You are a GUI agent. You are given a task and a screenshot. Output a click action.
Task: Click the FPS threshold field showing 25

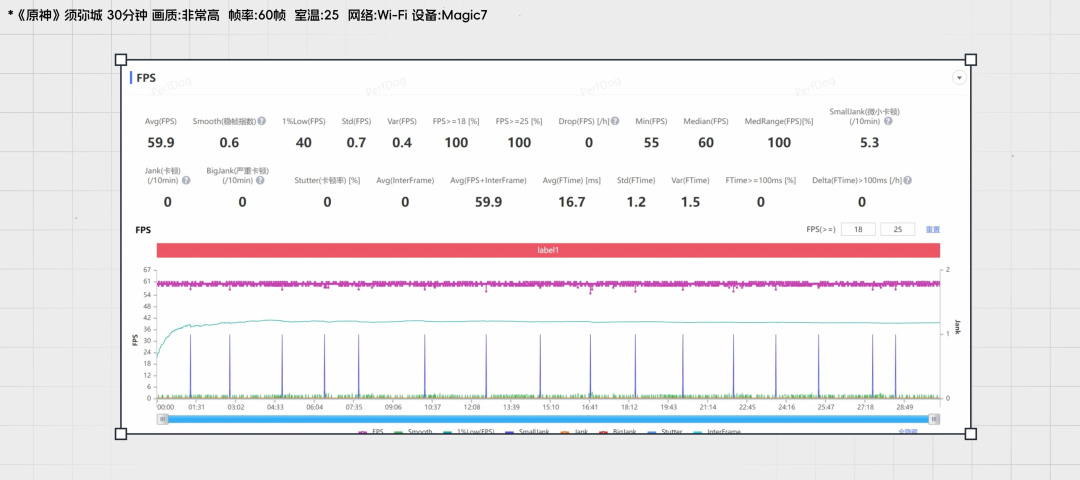pyautogui.click(x=897, y=229)
